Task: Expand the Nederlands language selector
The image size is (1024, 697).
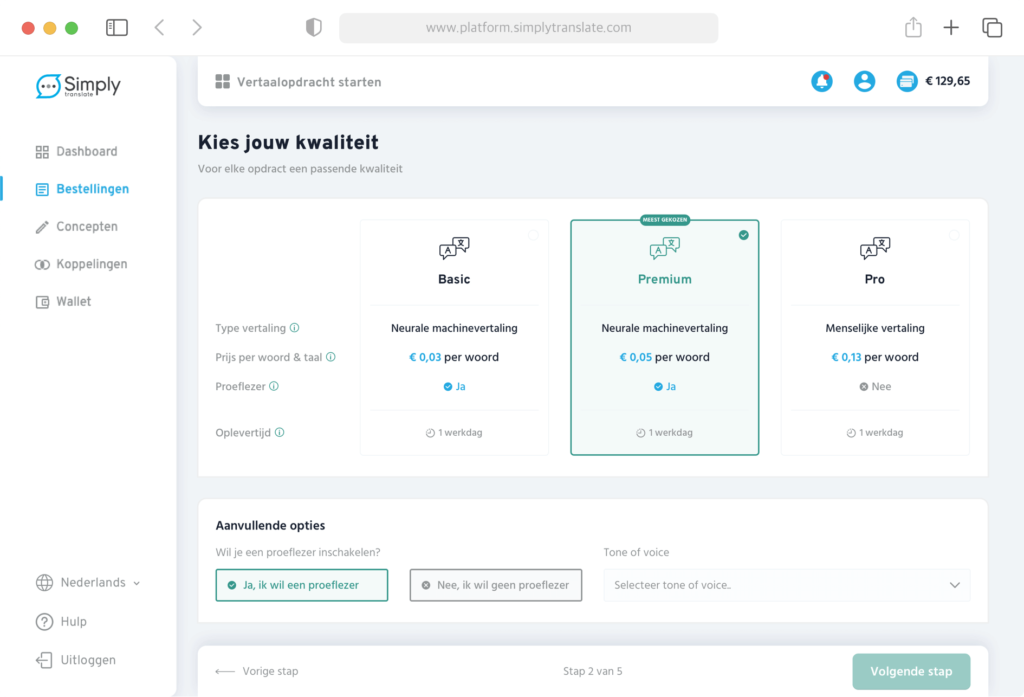Action: pos(88,583)
